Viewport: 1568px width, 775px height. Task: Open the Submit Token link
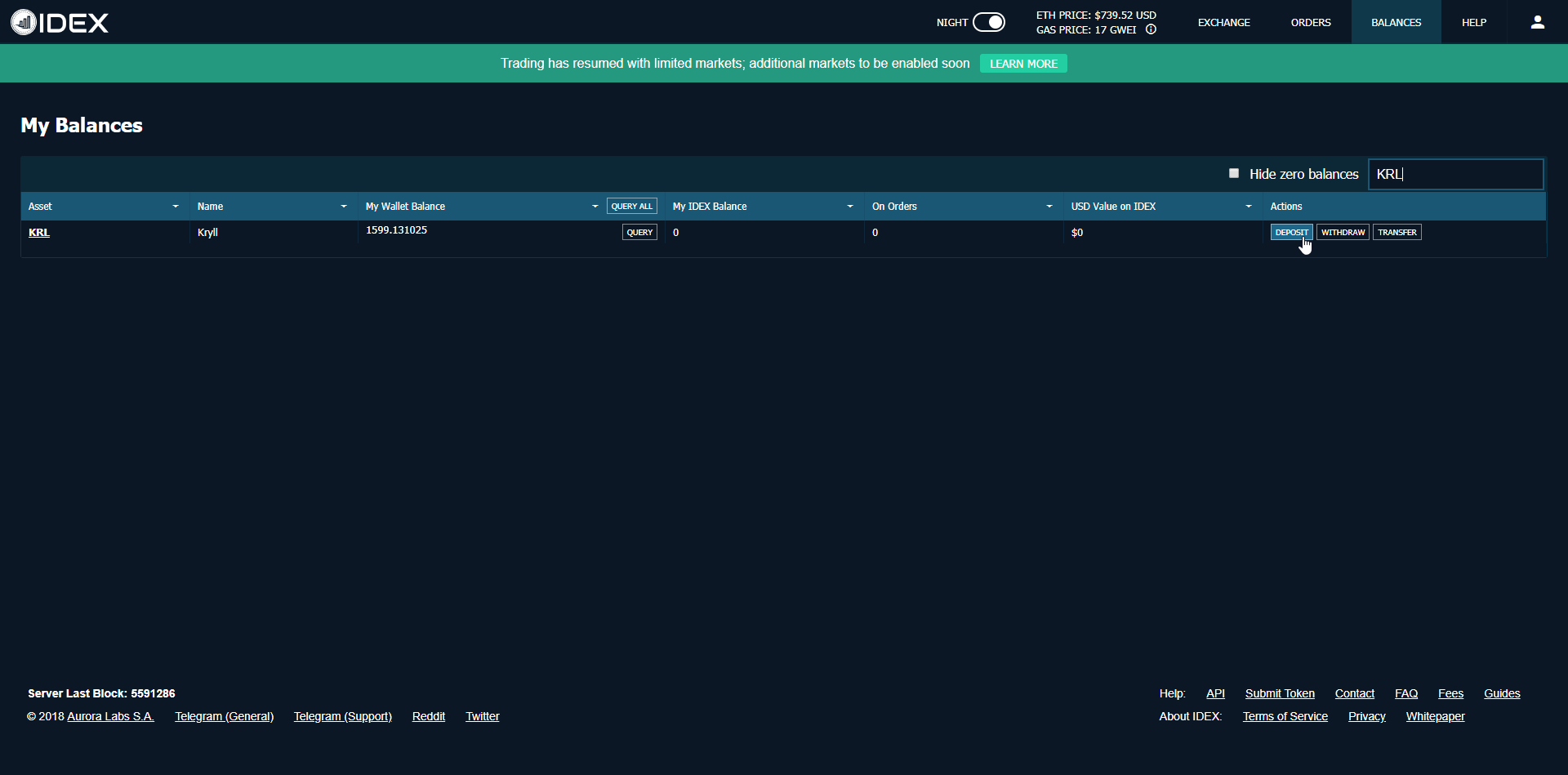click(1280, 693)
